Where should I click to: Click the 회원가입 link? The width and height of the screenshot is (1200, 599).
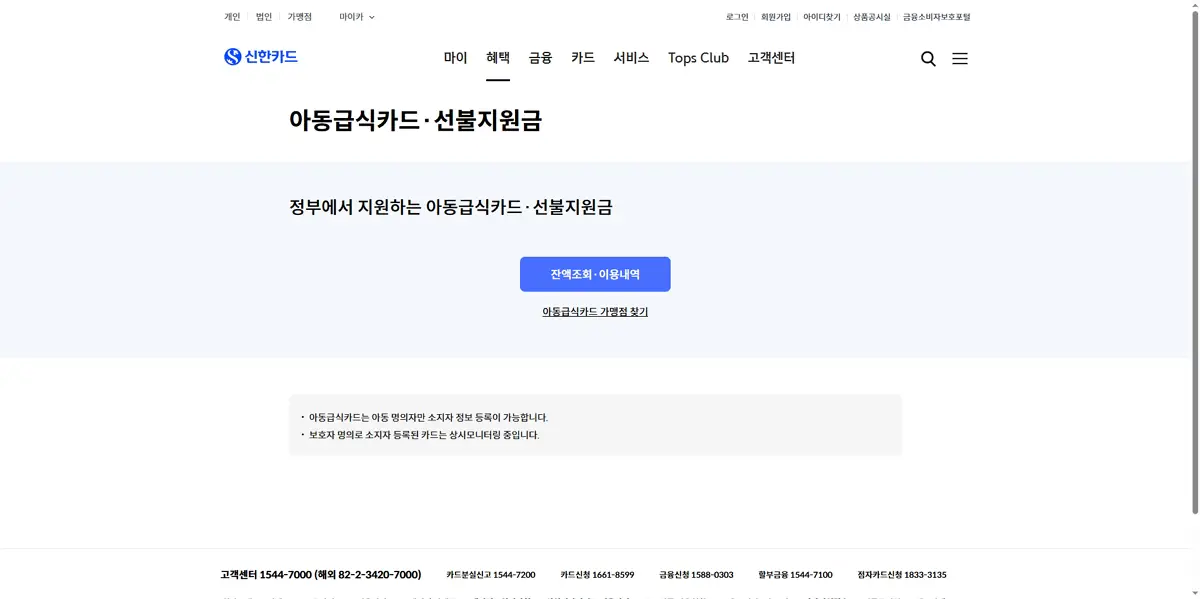(776, 17)
